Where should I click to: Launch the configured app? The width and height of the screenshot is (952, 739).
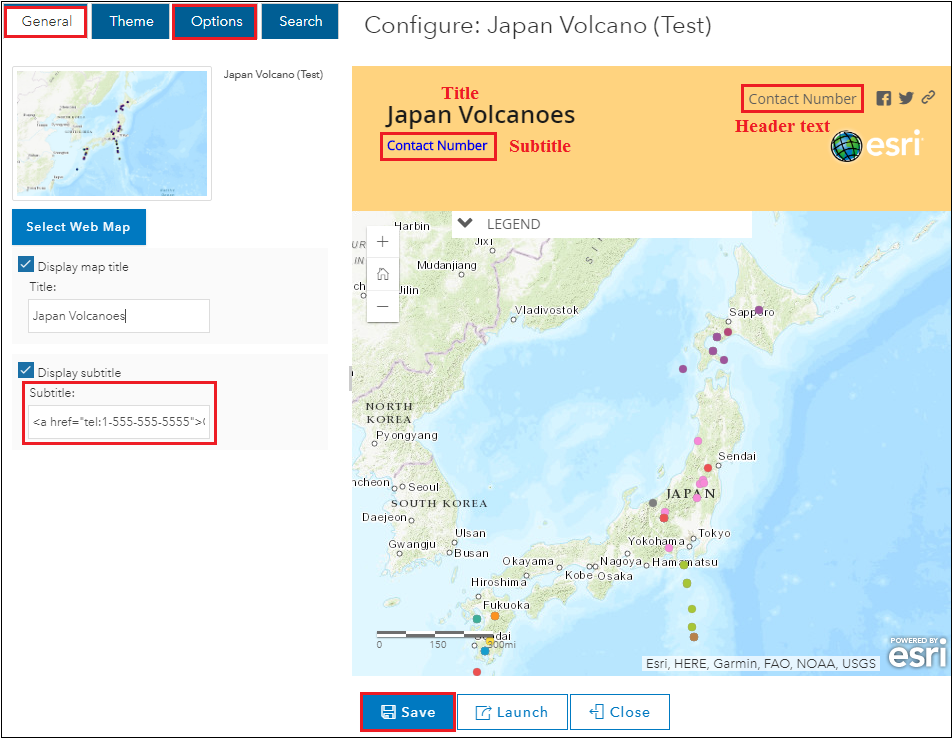512,712
